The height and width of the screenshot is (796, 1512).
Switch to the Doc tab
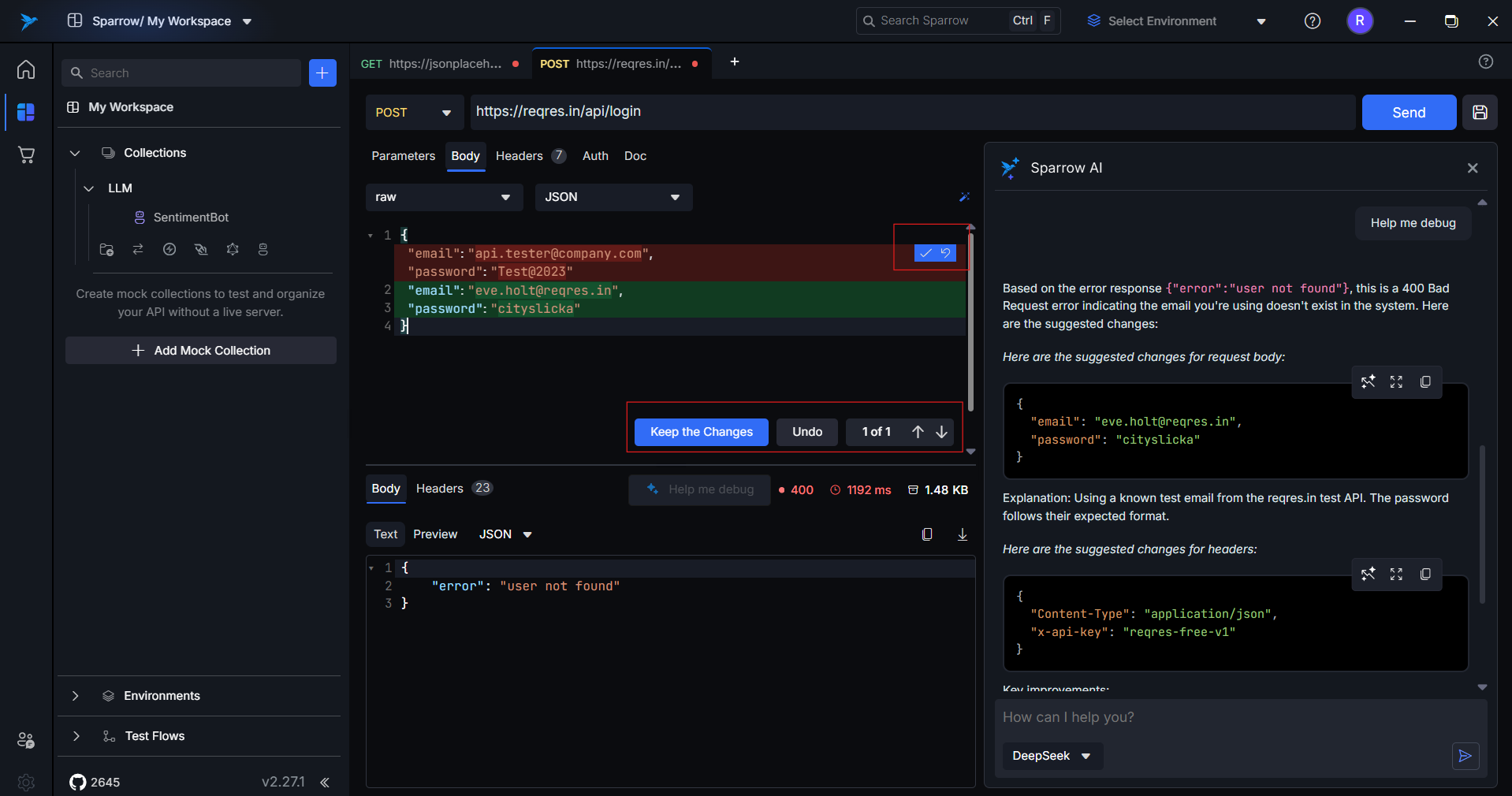pyautogui.click(x=635, y=156)
